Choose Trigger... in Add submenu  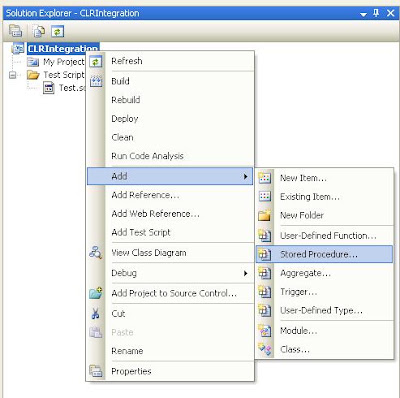point(324,292)
